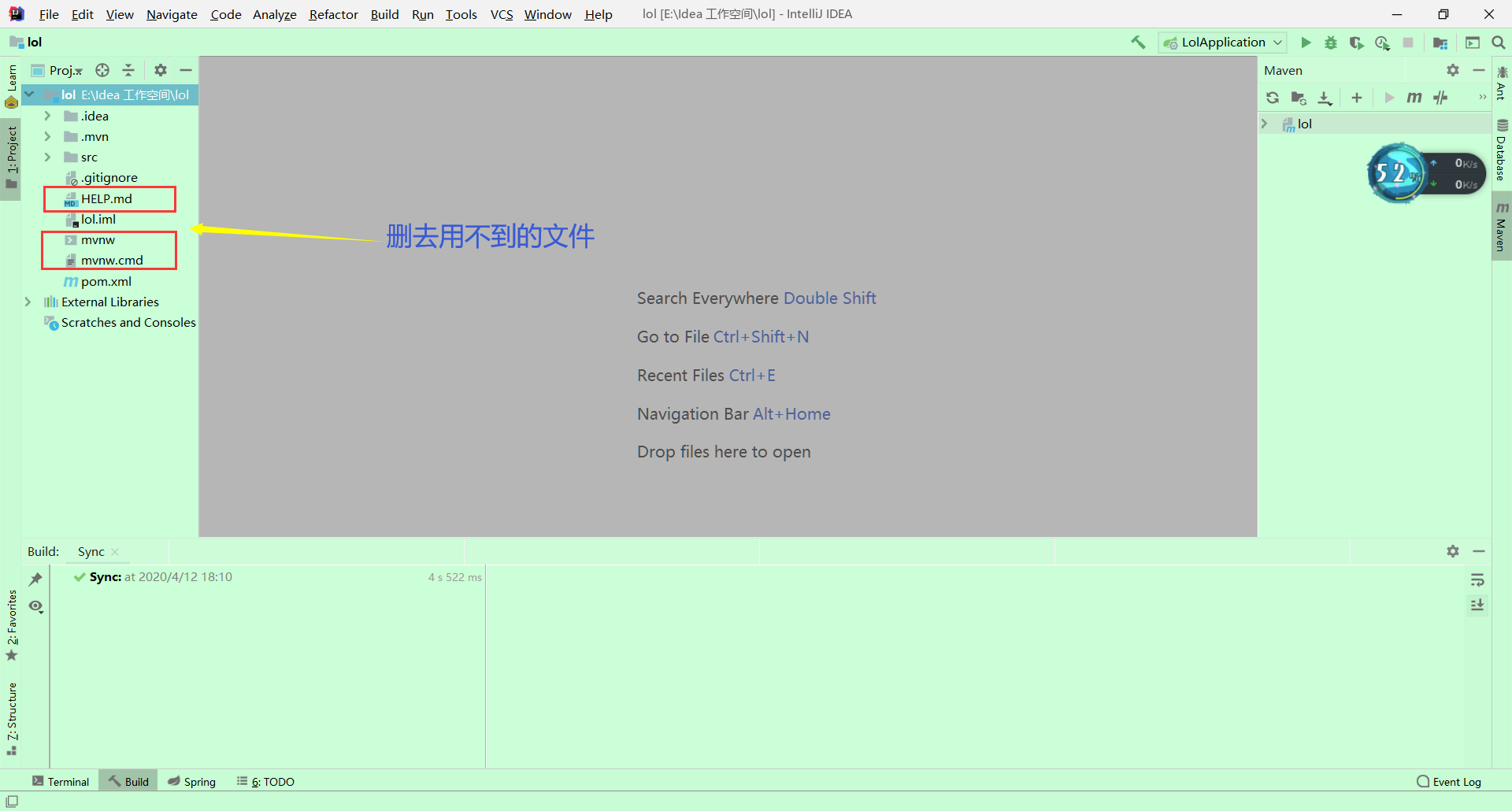Open the profiler run icon
1512x811 pixels.
click(1382, 43)
